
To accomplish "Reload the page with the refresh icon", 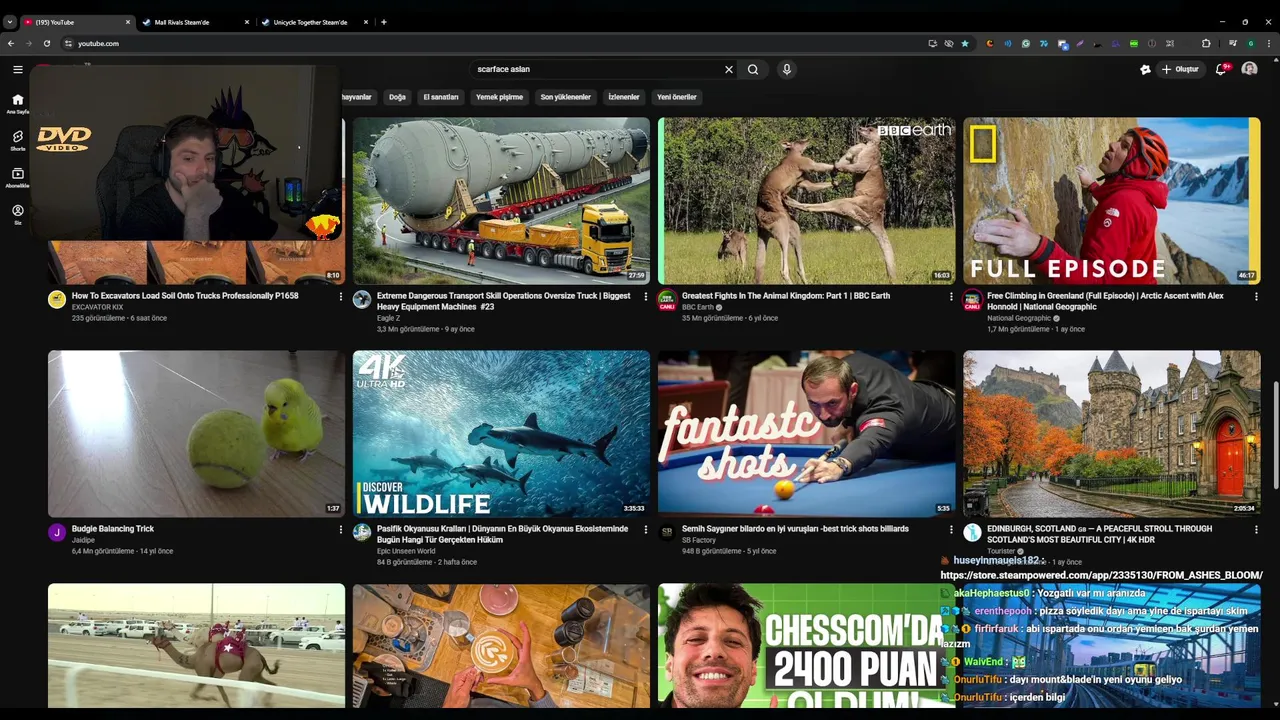I will 47,43.
